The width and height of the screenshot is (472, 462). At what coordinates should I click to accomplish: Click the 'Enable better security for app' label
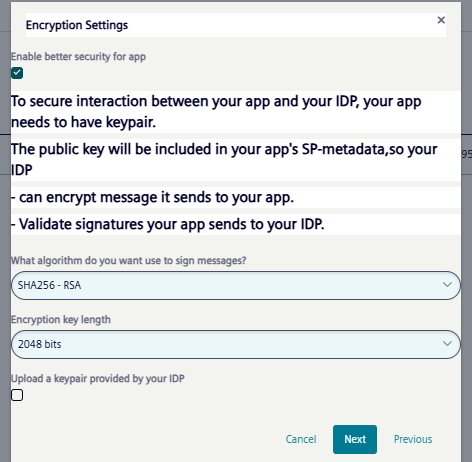point(78,57)
